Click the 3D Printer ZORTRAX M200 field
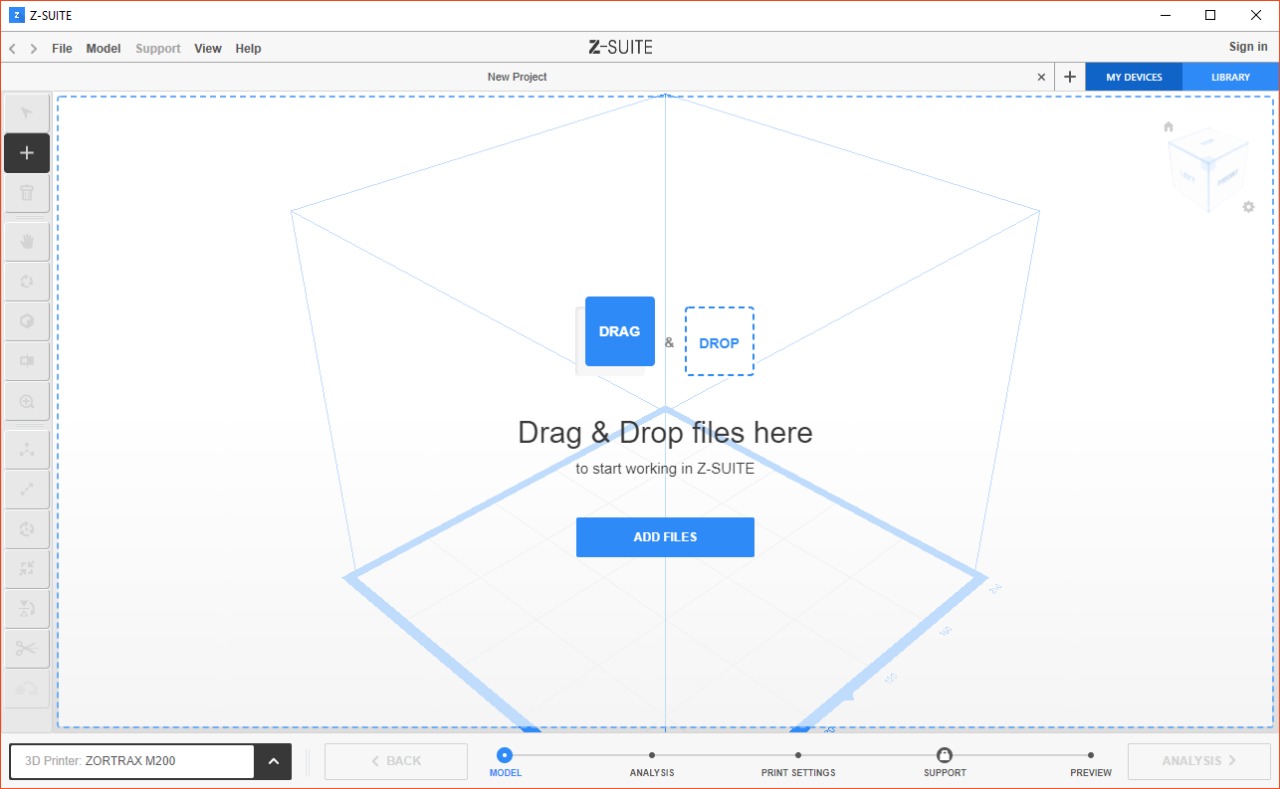1280x789 pixels. (x=132, y=761)
